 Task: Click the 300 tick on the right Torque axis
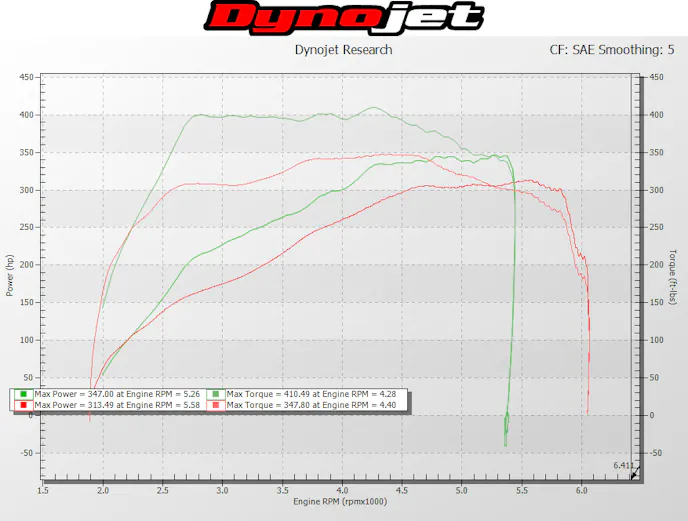(x=656, y=190)
